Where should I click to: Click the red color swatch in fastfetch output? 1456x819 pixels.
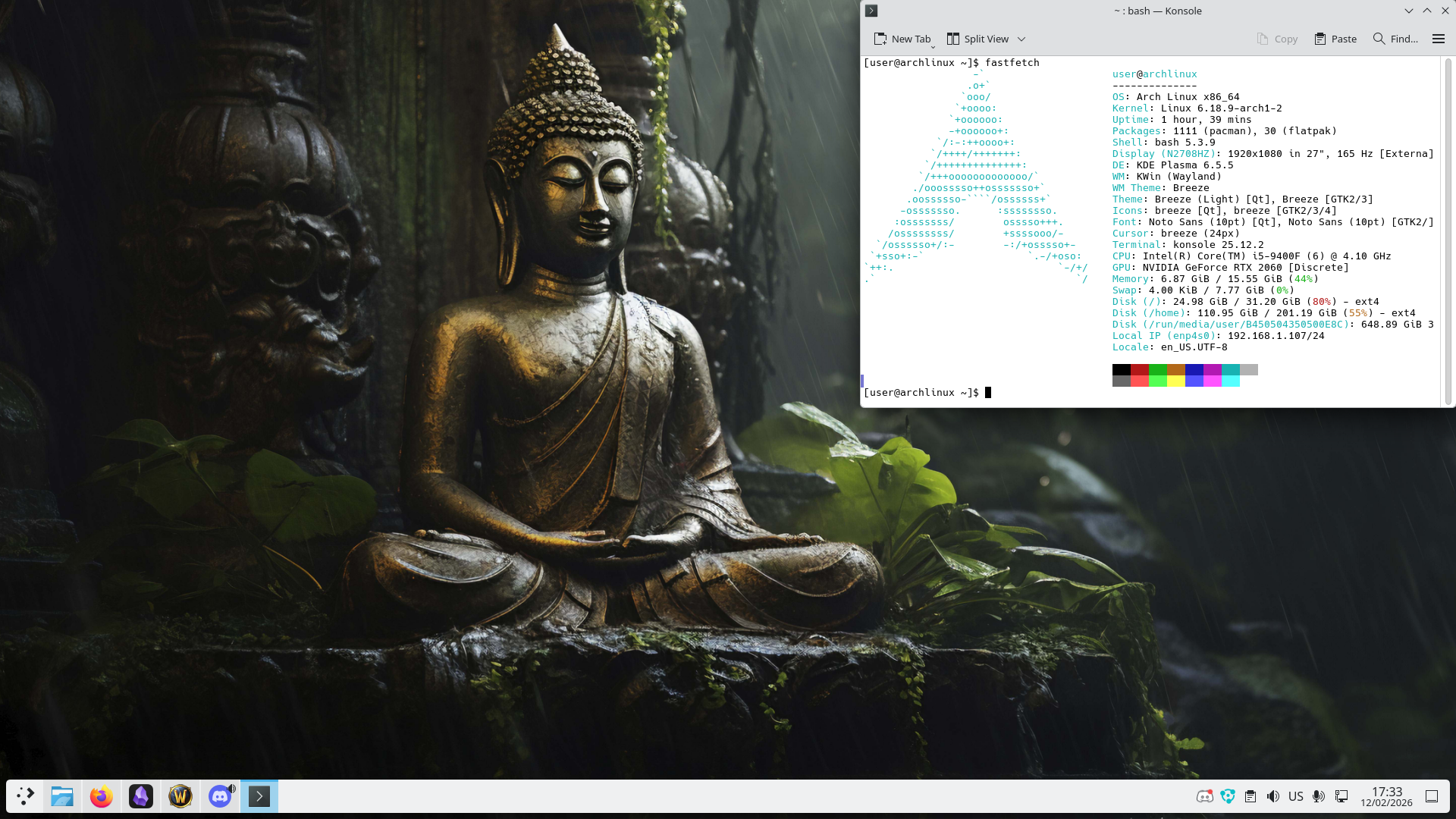coord(1140,370)
